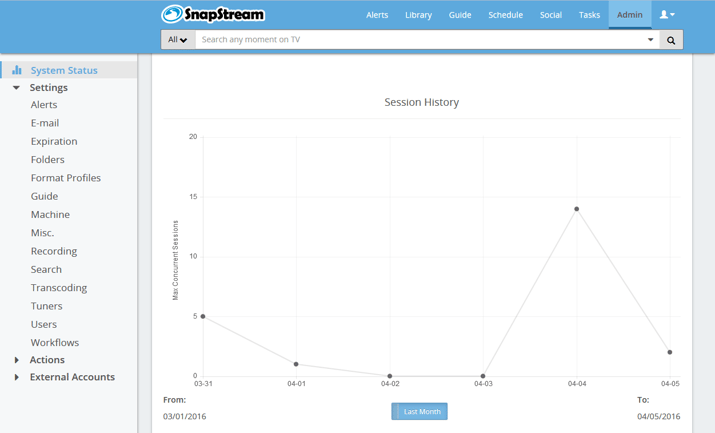Click the System Status chart icon
The image size is (715, 433).
(17, 70)
